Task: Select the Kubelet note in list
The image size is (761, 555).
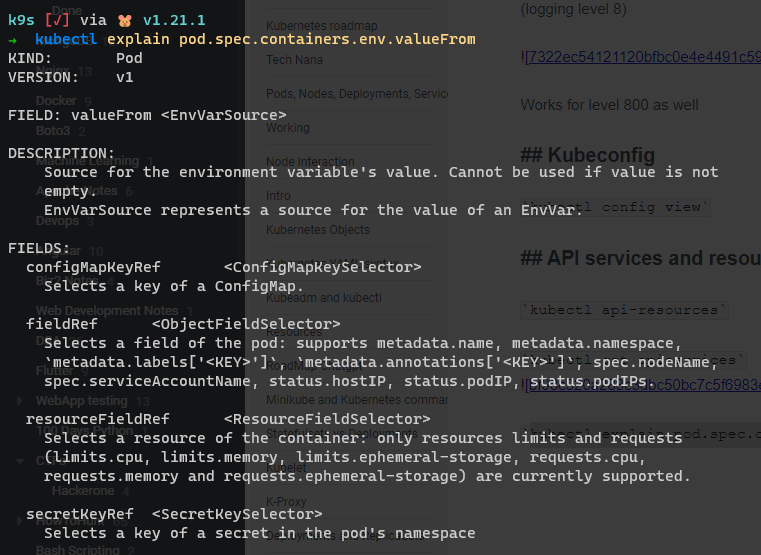Action: pos(286,468)
